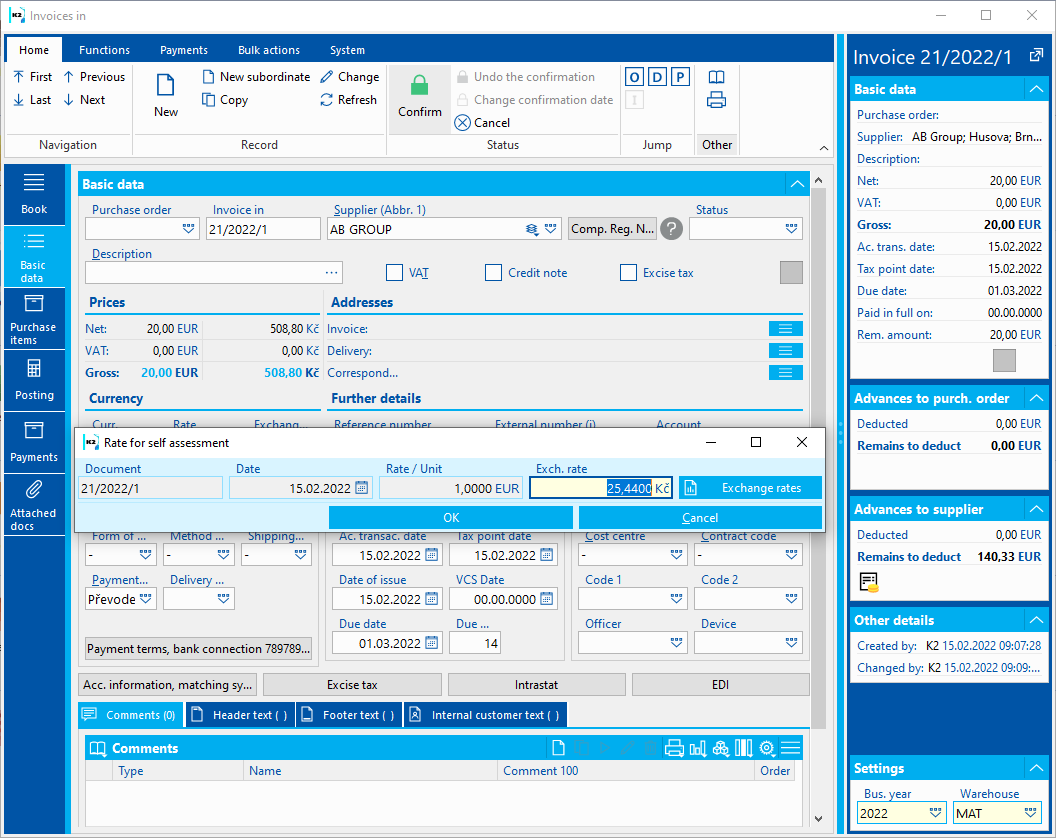Click the gray color swatch beside Excise tax
Viewport: 1056px width, 838px height.
791,272
